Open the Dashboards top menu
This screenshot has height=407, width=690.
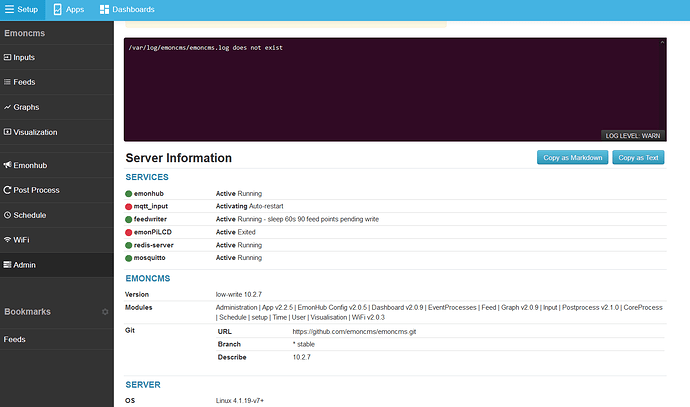127,10
